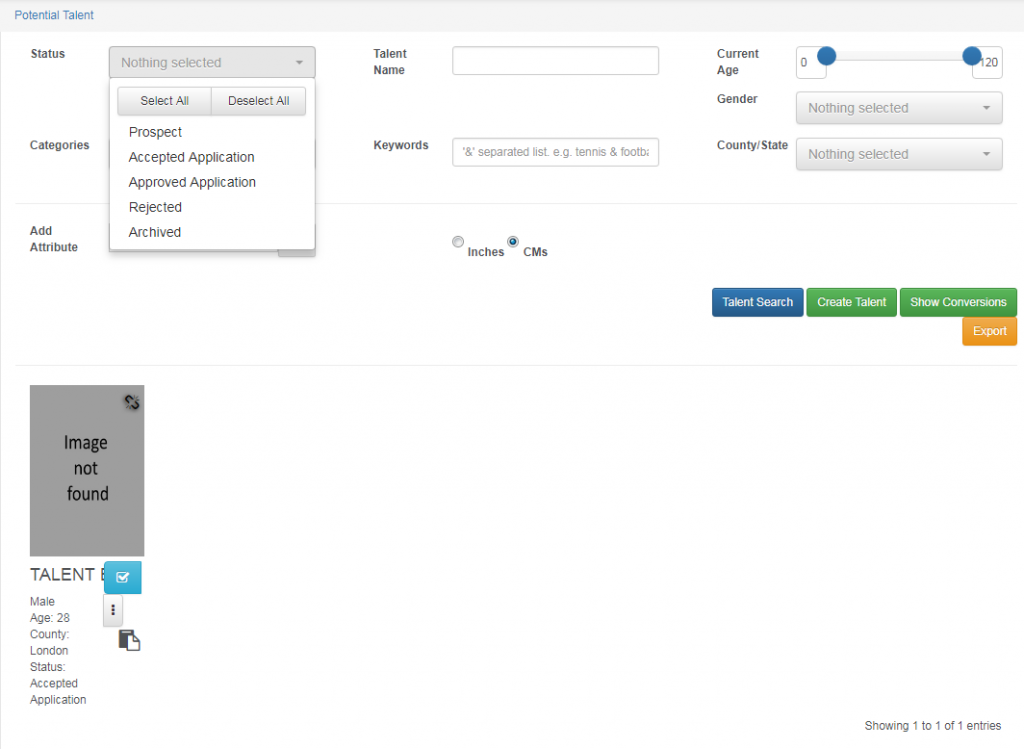Expand the County/State dropdown
Screen dimensions: 1024x749
[898, 154]
